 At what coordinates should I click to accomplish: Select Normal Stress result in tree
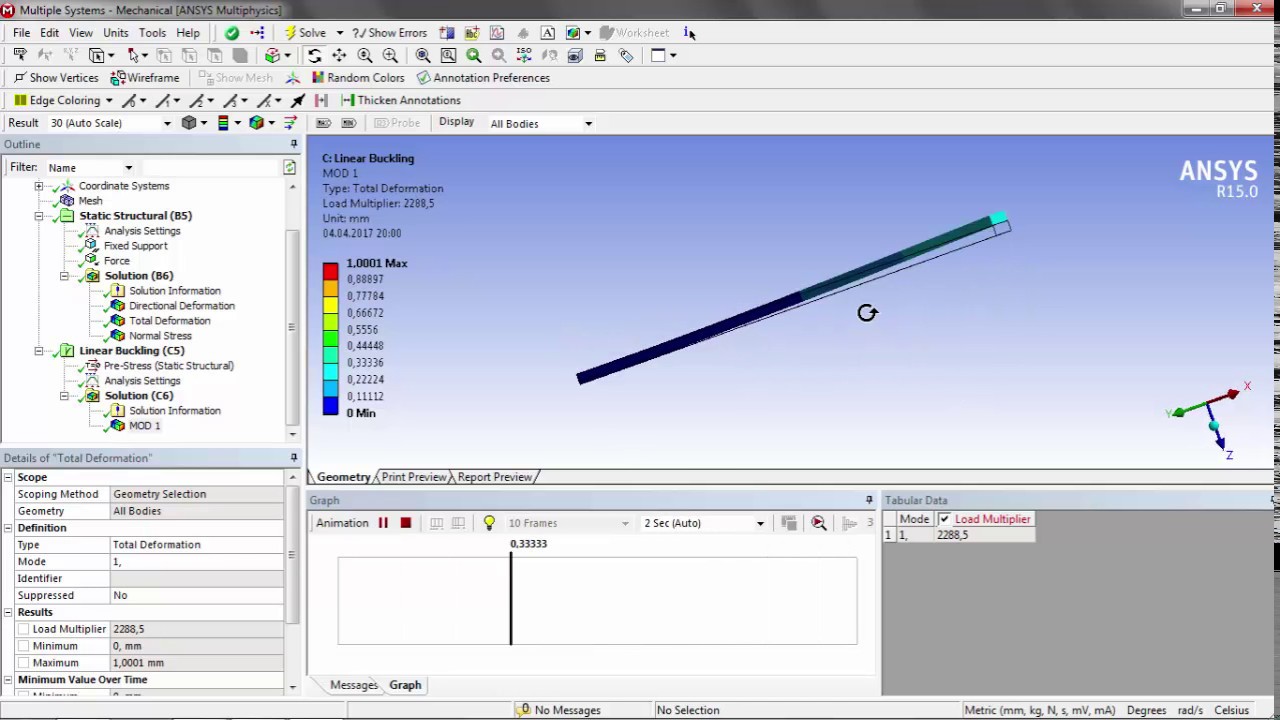point(160,336)
